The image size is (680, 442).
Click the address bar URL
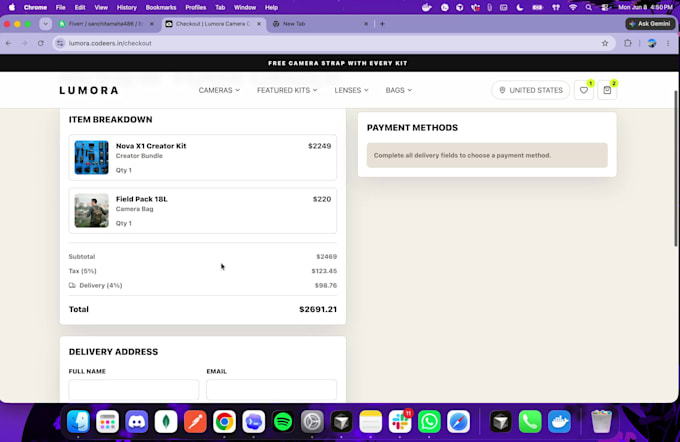[x=110, y=43]
